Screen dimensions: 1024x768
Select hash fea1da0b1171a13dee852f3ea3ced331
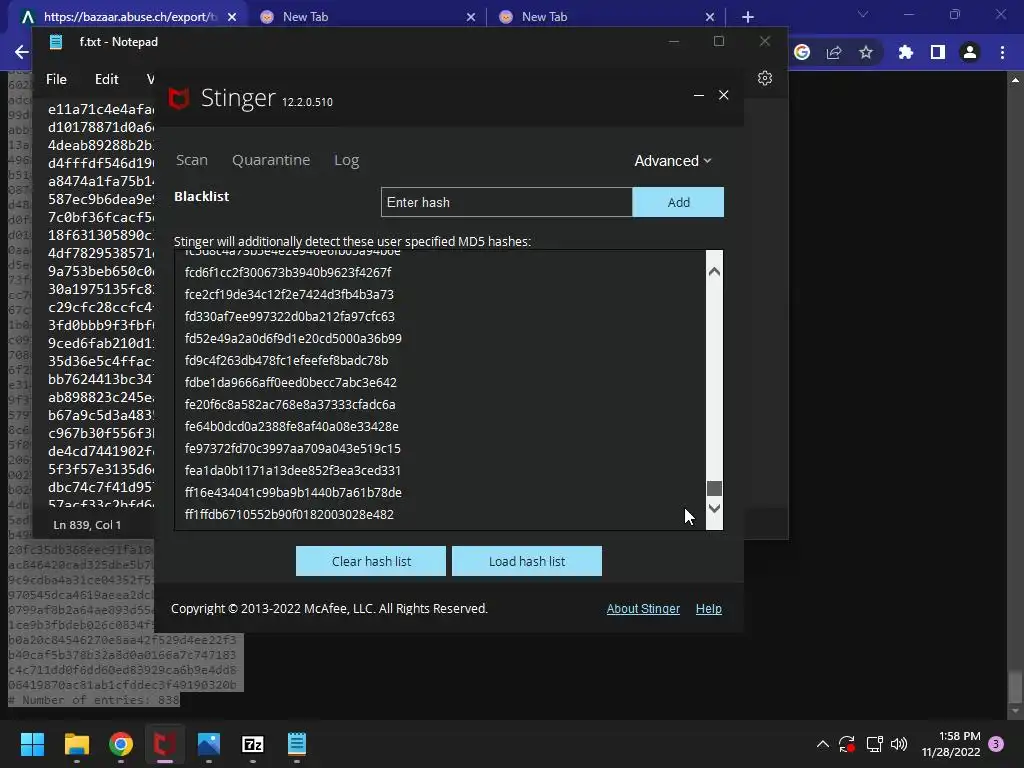tap(293, 471)
